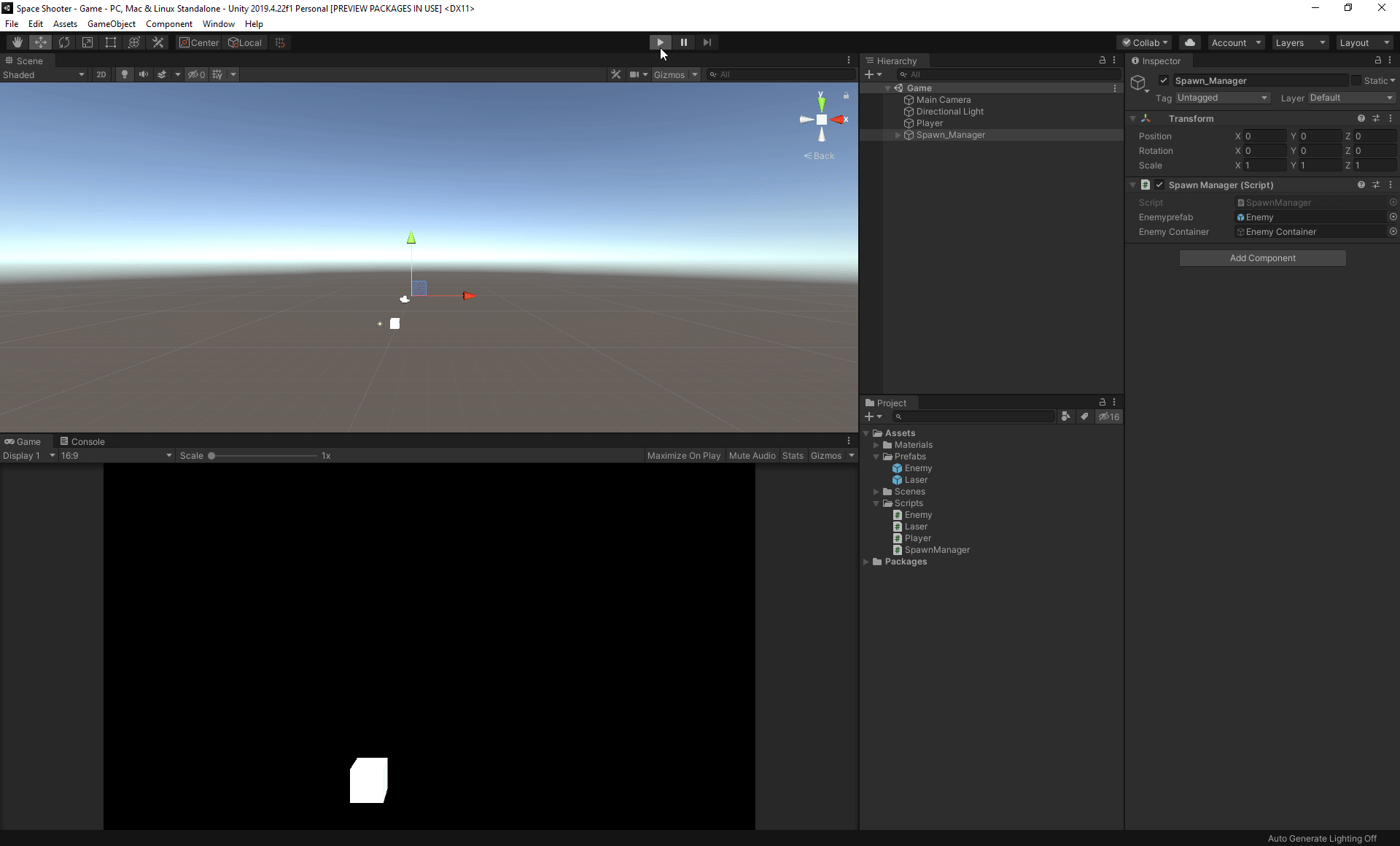Open the GameObject menu
Image resolution: width=1400 pixels, height=846 pixels.
(x=111, y=24)
